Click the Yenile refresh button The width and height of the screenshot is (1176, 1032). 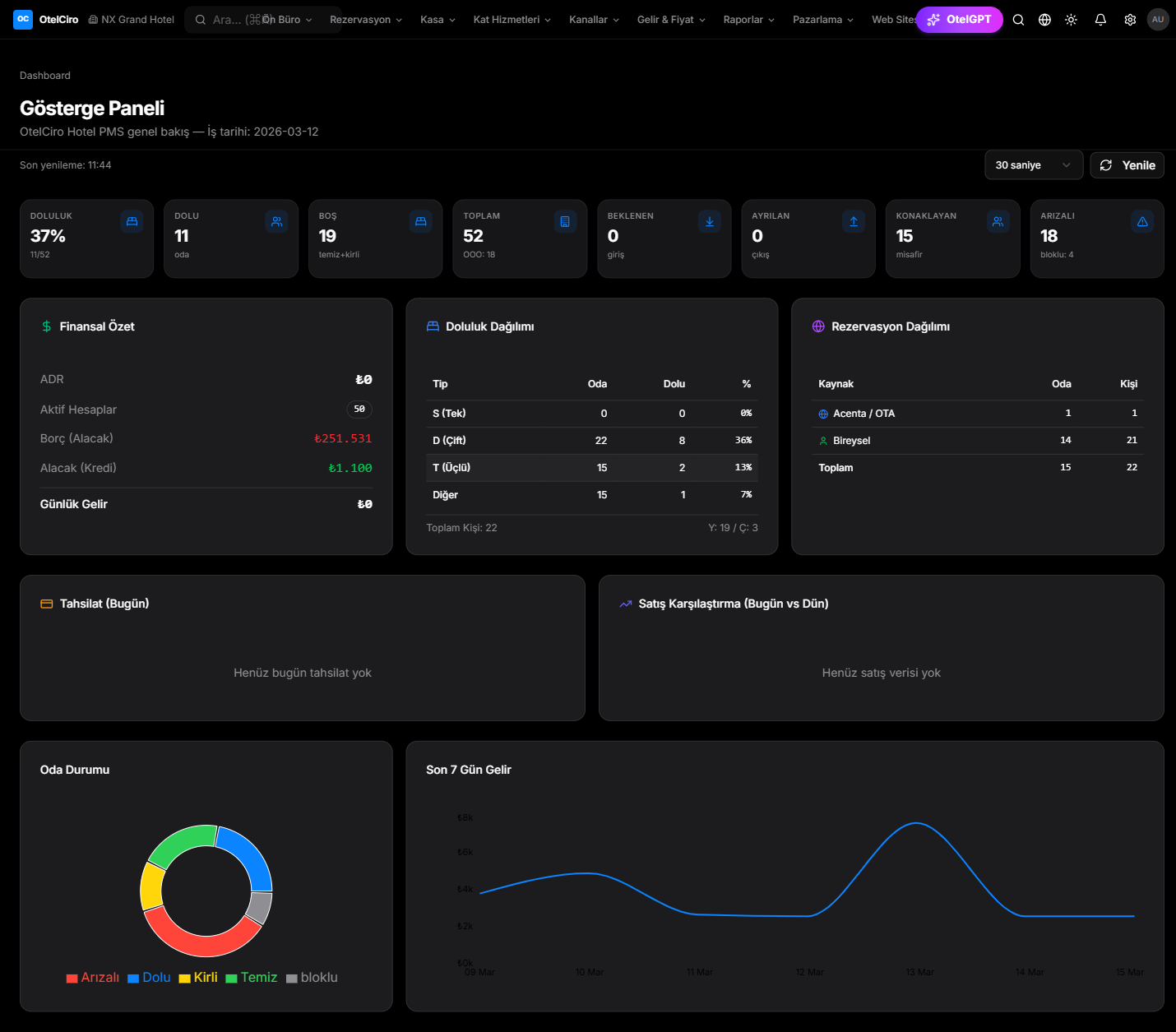[x=1127, y=165]
